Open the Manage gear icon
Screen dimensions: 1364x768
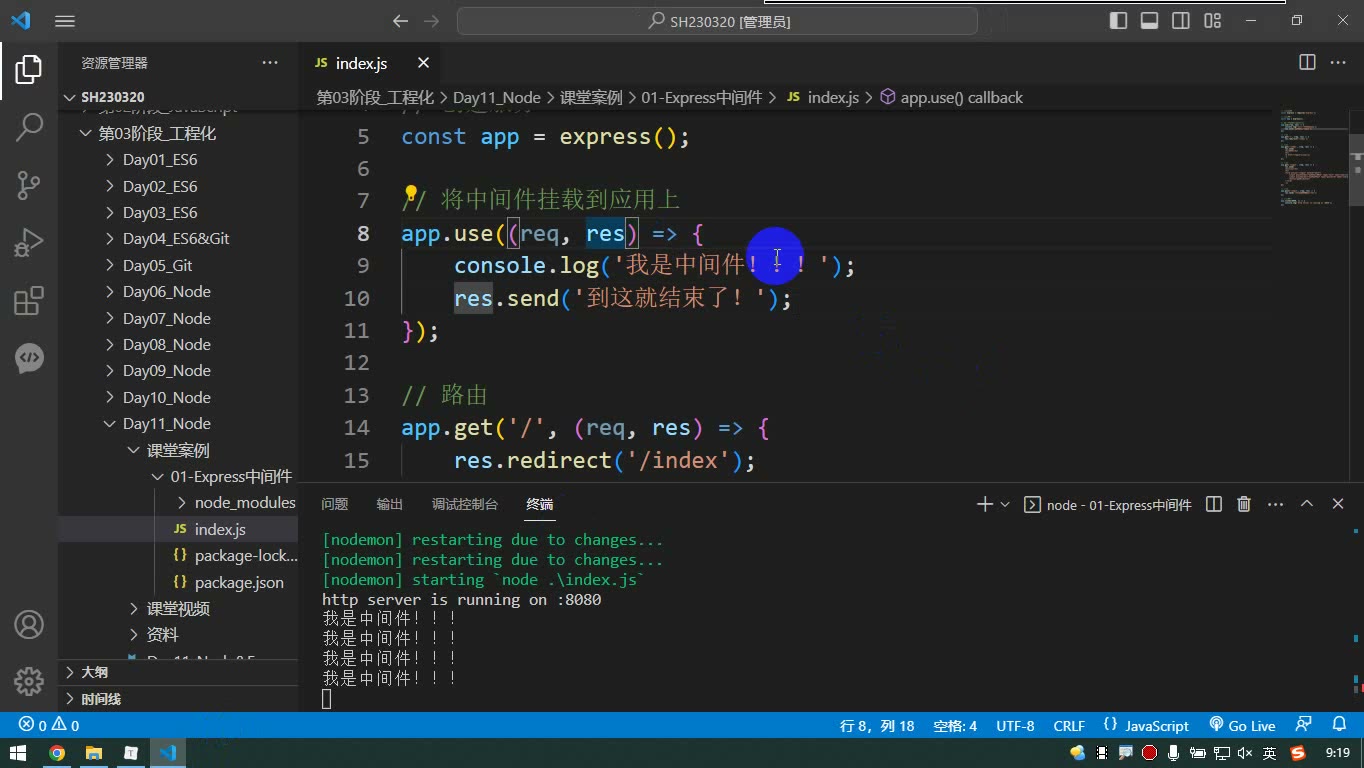click(29, 682)
